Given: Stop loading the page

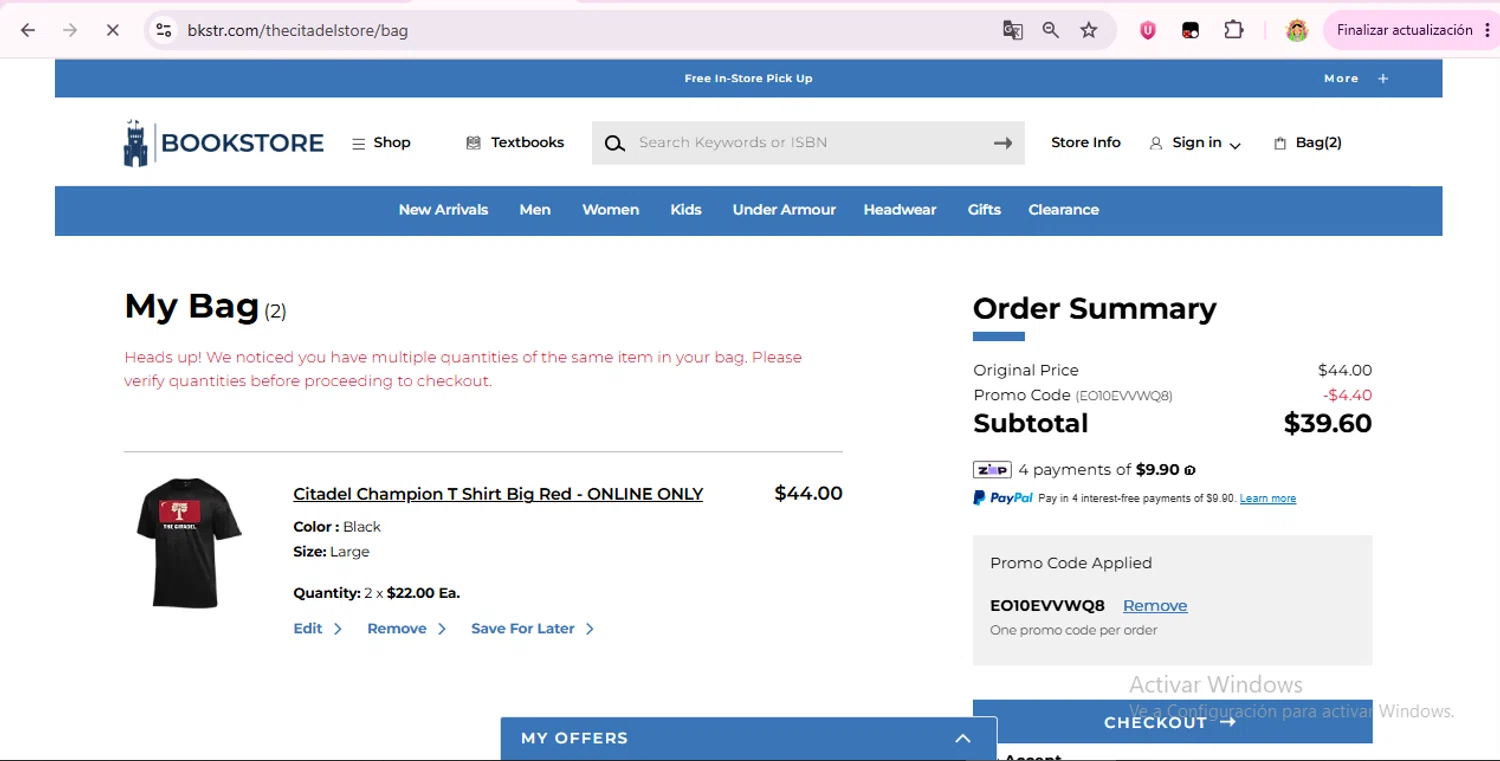Looking at the screenshot, I should 112,30.
